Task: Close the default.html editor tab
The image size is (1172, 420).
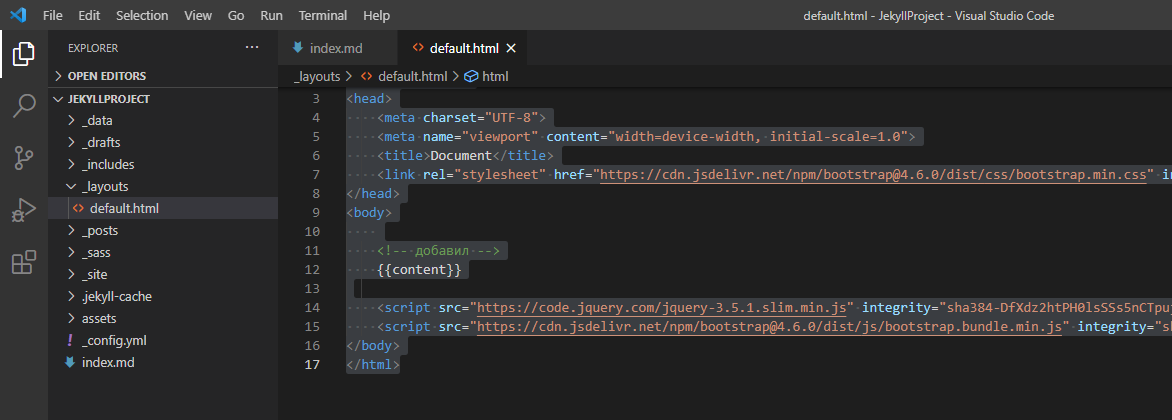Action: pos(511,48)
